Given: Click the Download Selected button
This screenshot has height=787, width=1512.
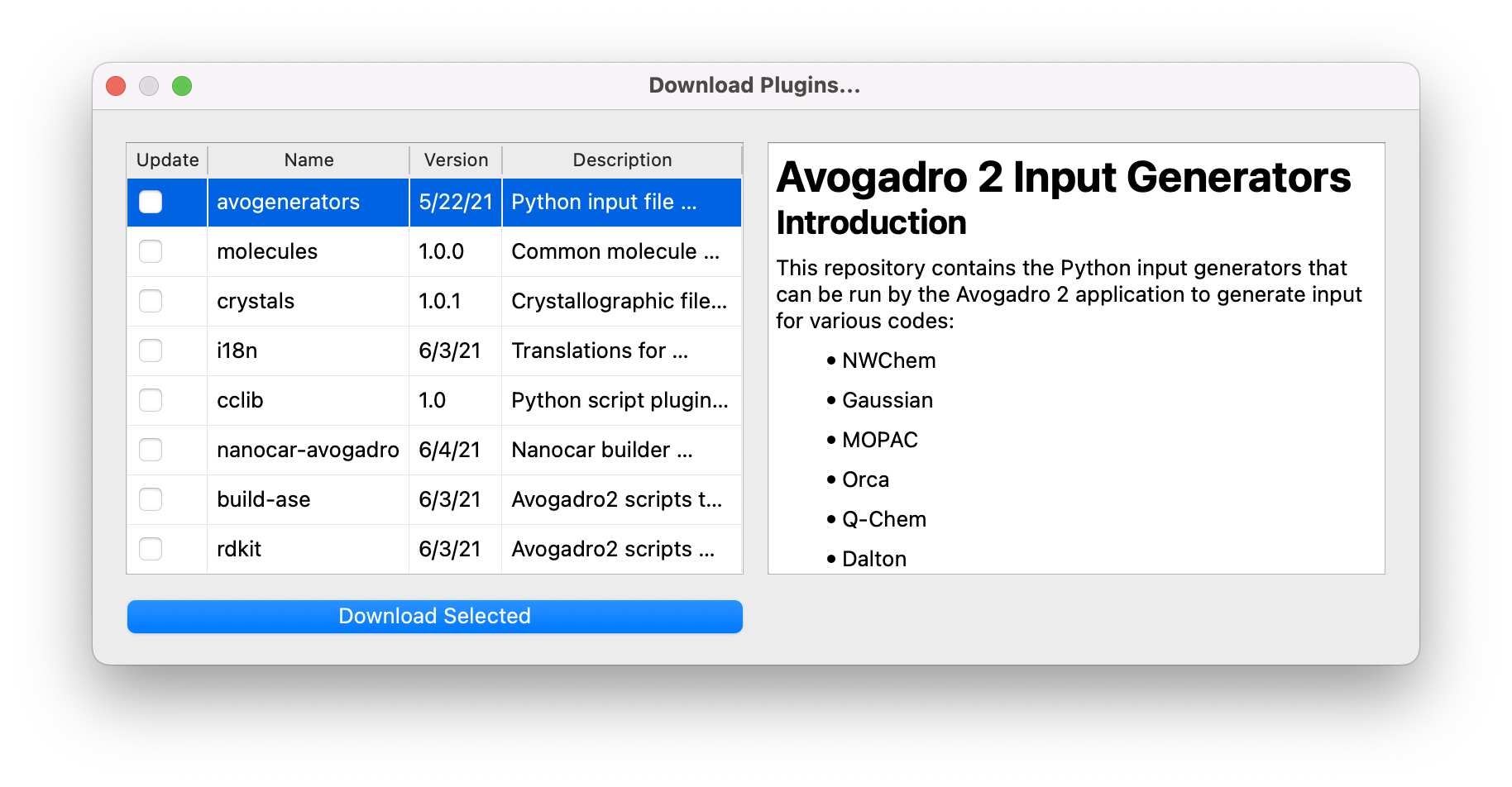Looking at the screenshot, I should tap(434, 616).
